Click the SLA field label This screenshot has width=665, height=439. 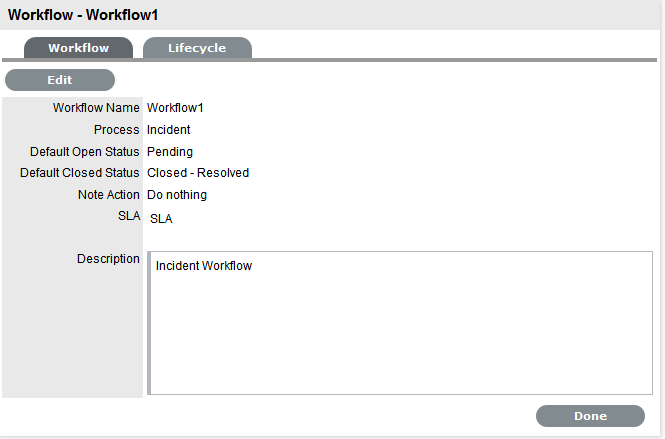tap(129, 216)
